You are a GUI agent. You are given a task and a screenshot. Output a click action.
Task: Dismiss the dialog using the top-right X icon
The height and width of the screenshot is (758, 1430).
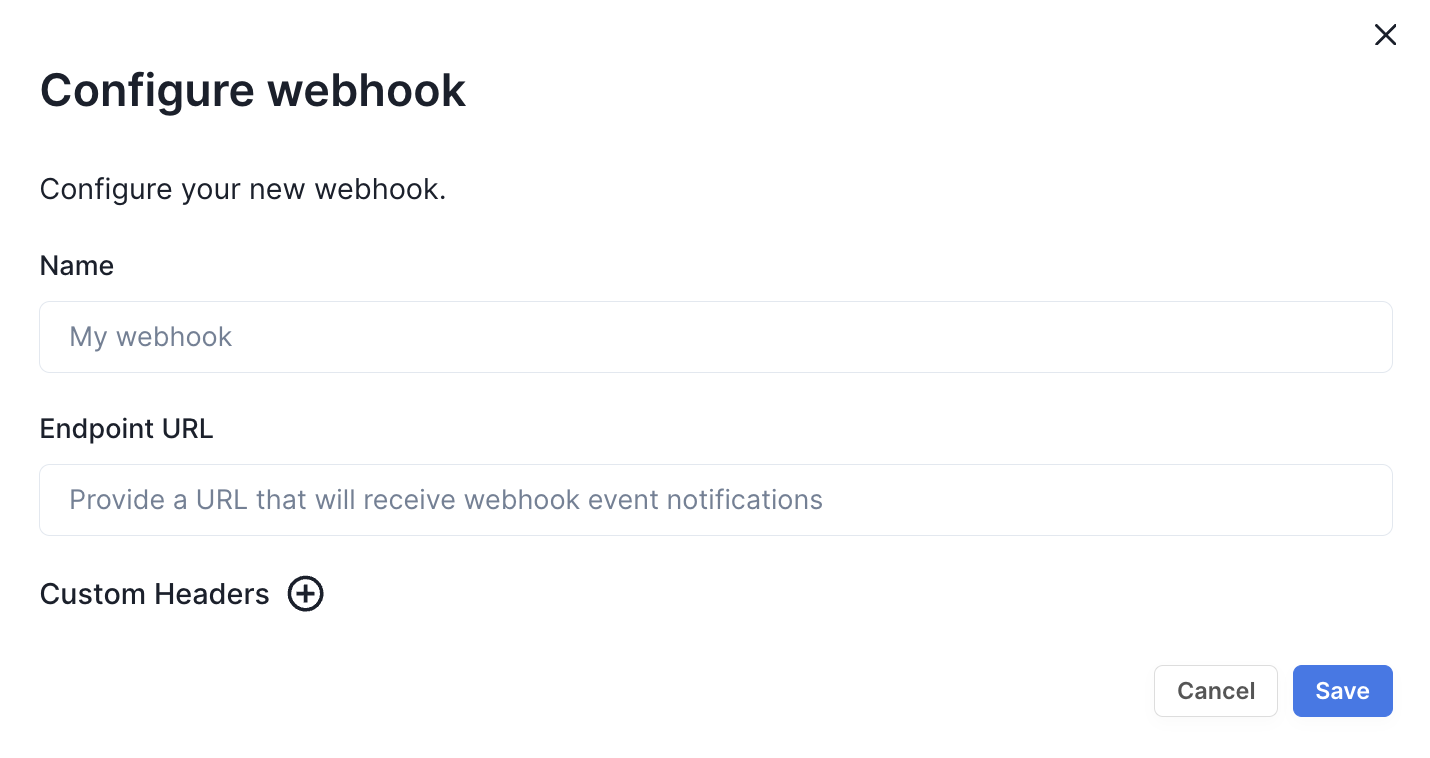1385,35
